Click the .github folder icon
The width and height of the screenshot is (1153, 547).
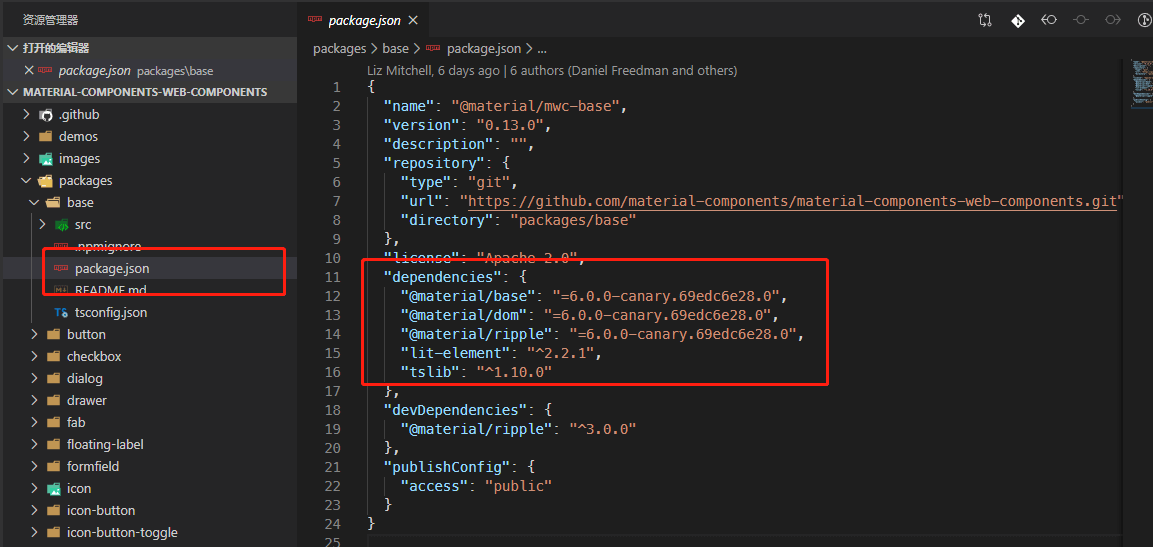pyautogui.click(x=45, y=115)
